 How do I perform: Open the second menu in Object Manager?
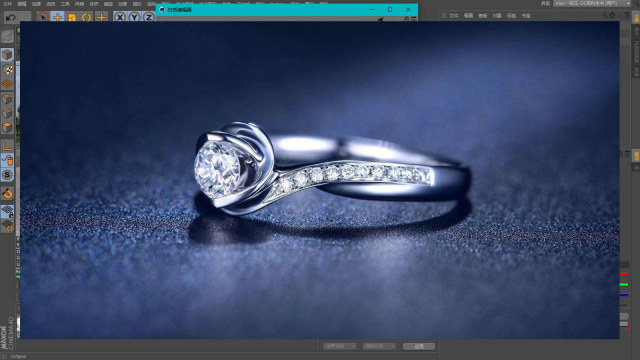[468, 16]
